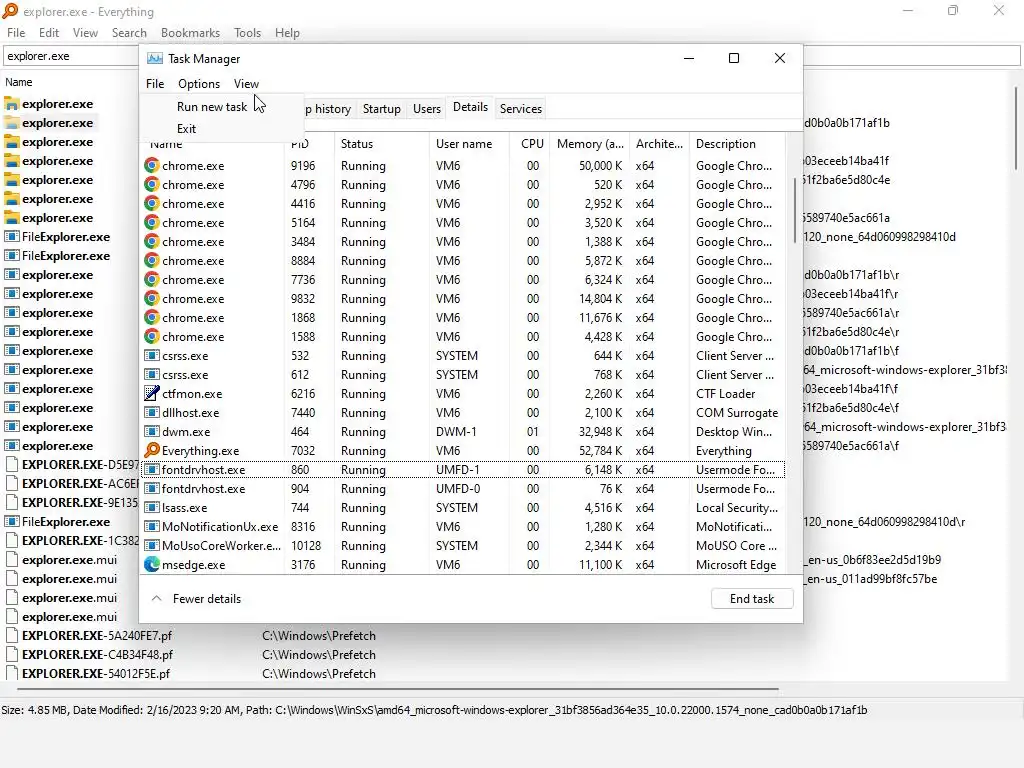The width and height of the screenshot is (1024, 768).
Task: Click the lsass.exe process icon
Action: [x=152, y=507]
